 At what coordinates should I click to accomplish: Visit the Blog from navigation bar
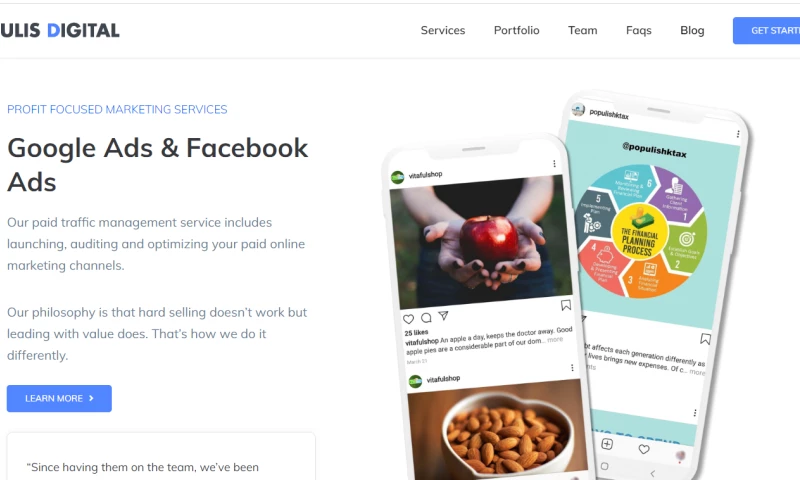[692, 31]
